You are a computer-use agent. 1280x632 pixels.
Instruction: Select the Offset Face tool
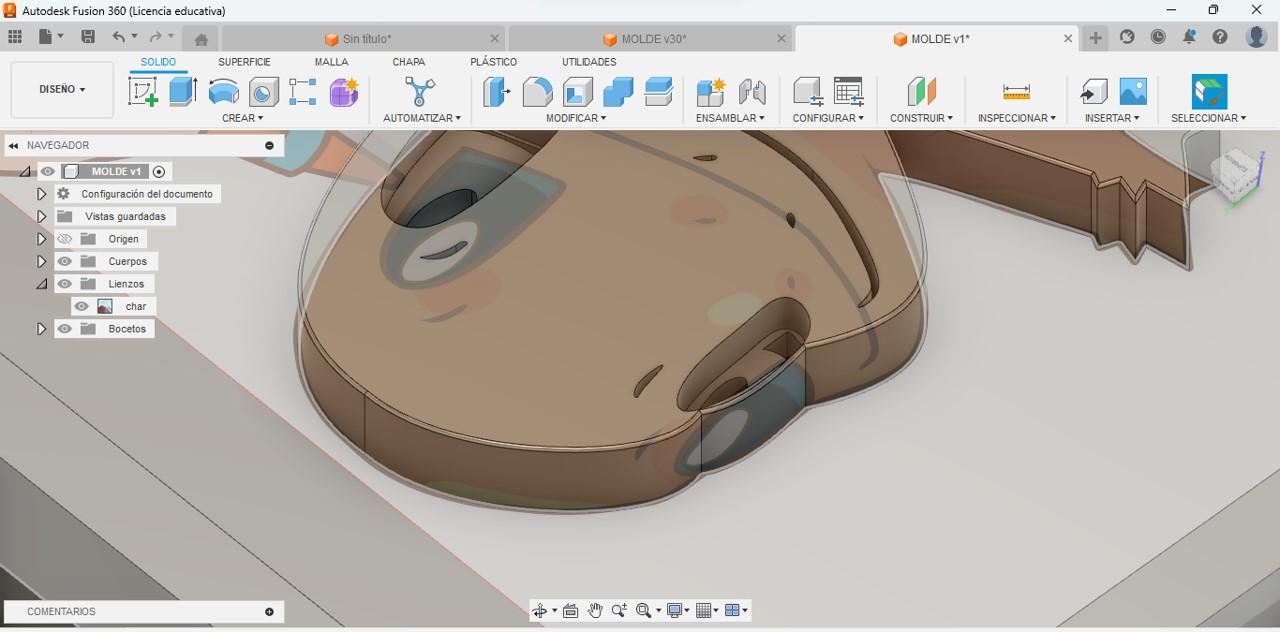[x=659, y=92]
